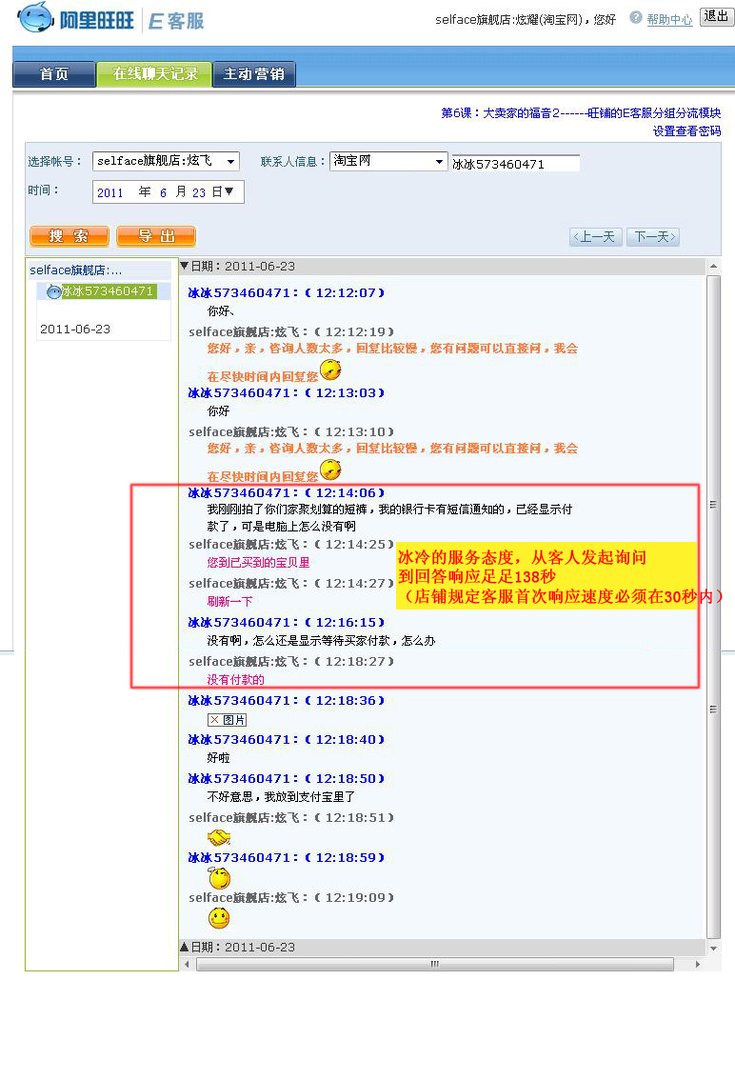Click the 12:16:15 customer message header
735x1080 pixels.
(286, 623)
